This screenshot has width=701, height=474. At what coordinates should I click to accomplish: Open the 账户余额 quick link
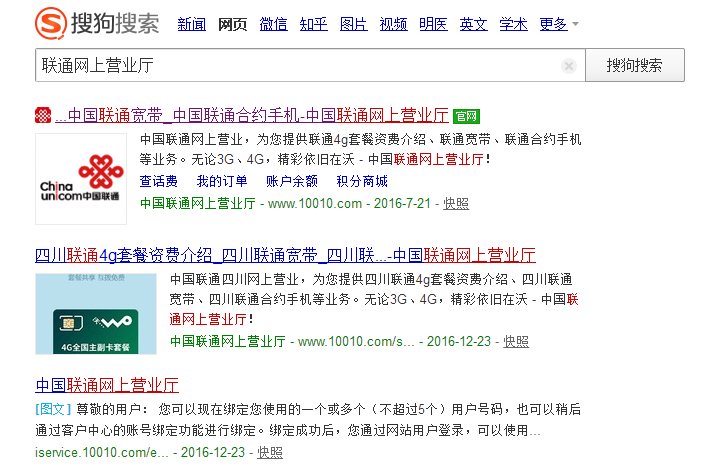click(291, 181)
